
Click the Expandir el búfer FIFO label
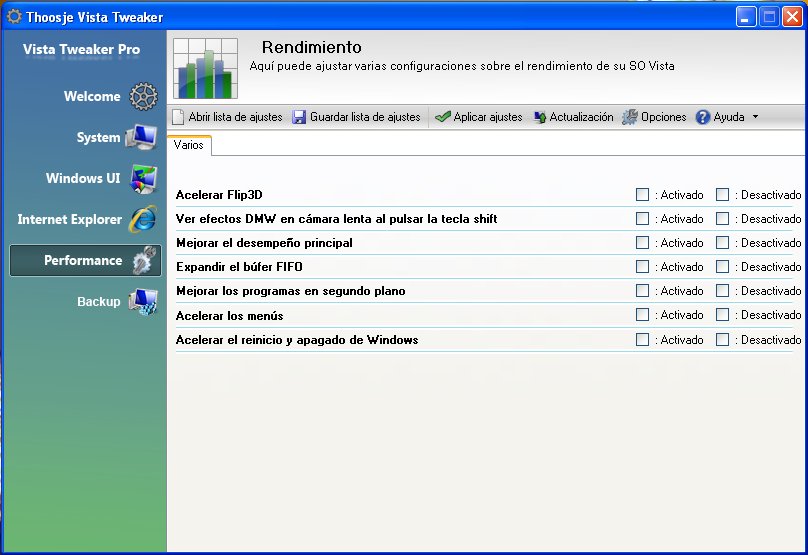[239, 267]
